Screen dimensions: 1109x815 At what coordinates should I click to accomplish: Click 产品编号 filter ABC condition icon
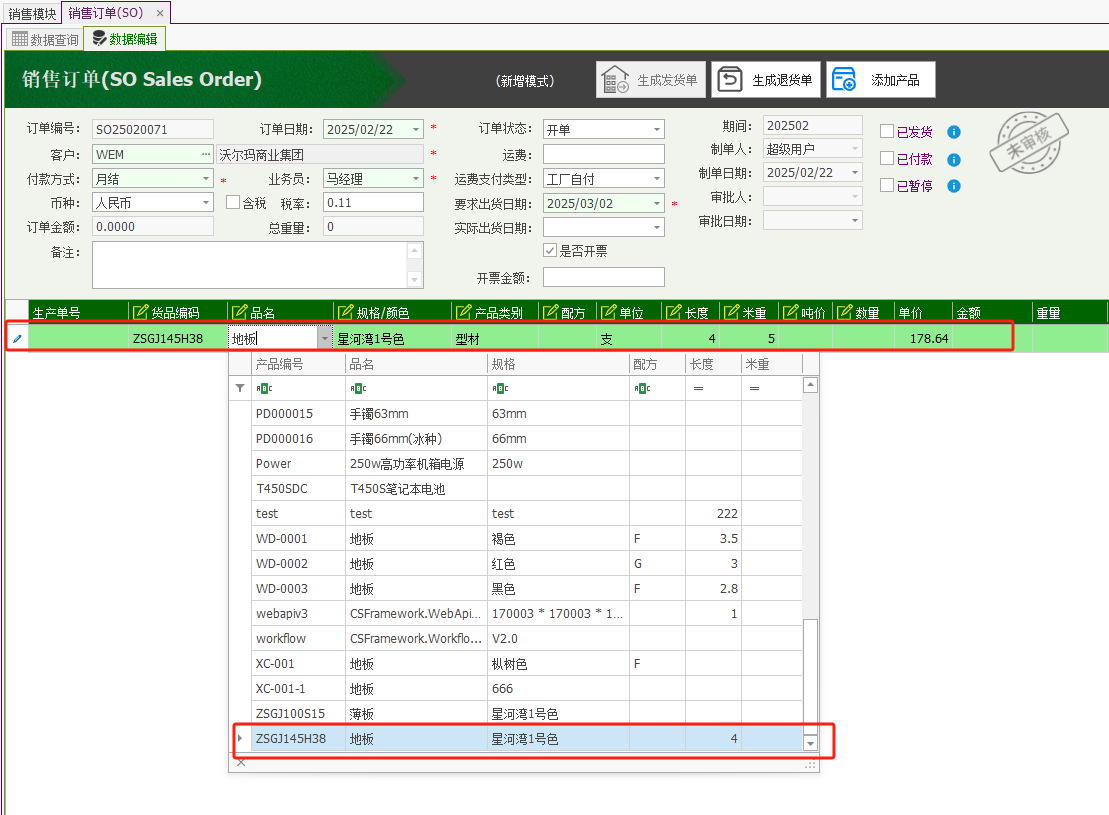click(264, 388)
